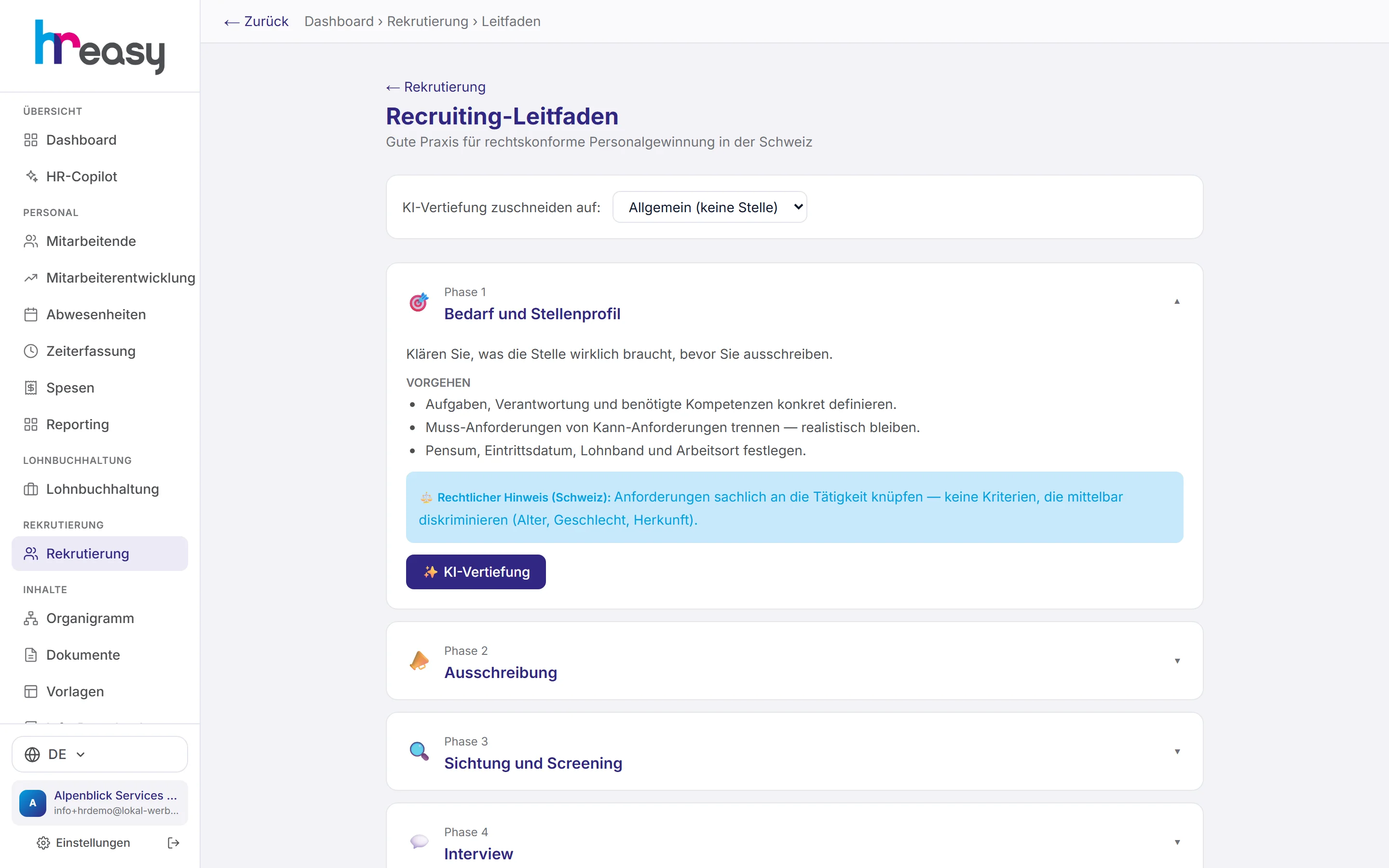Click bullet 'Pensum, Eintrittsdatum, Lohnband und Arbeitsort festlegen.'
The image size is (1389, 868).
tap(615, 451)
